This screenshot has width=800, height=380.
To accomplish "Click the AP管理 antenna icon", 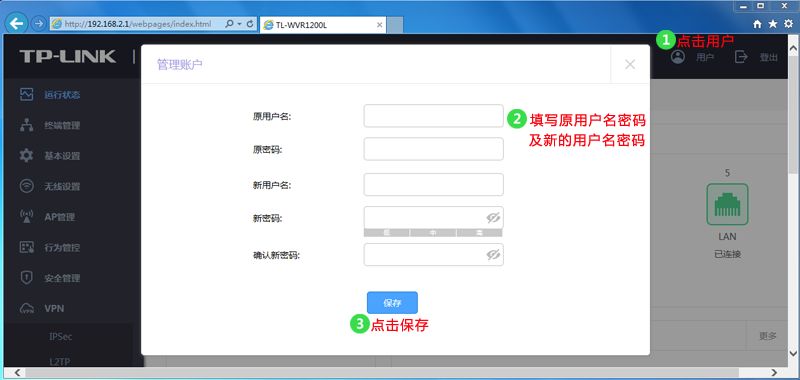I will 27,217.
